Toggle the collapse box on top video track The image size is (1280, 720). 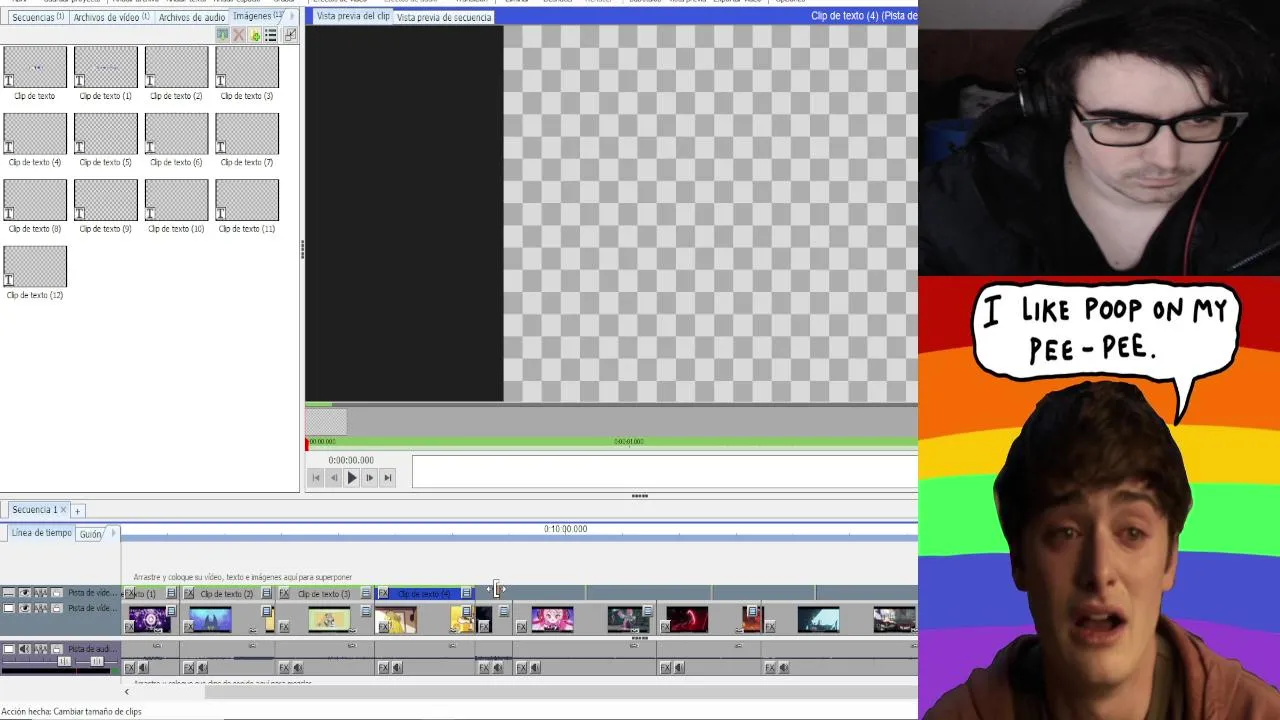8,593
